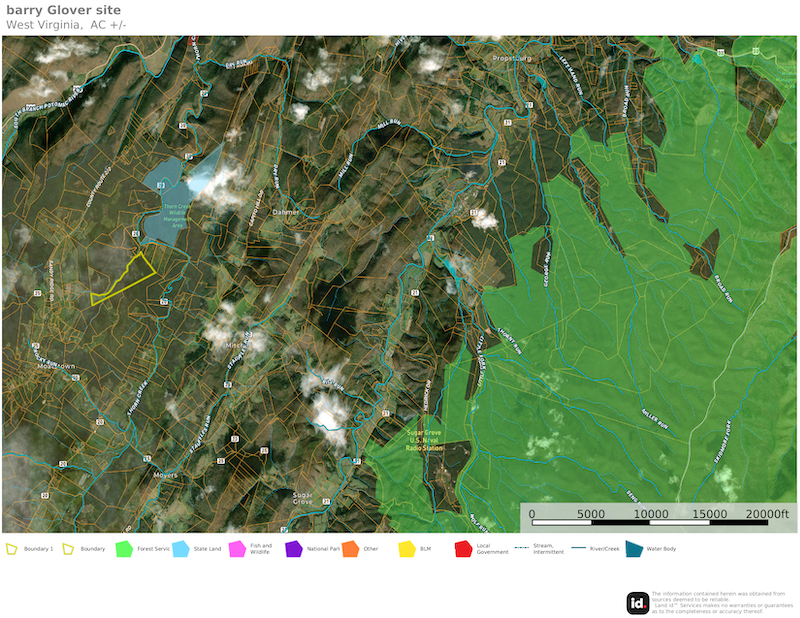Viewport: 800px width, 618px height.
Task: Select the light blue State Land legend icon
Action: coord(181,549)
